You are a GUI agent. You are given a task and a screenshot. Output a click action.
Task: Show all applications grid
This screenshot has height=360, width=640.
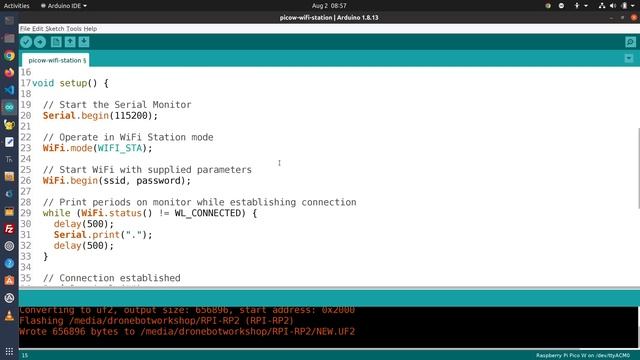coord(9,351)
